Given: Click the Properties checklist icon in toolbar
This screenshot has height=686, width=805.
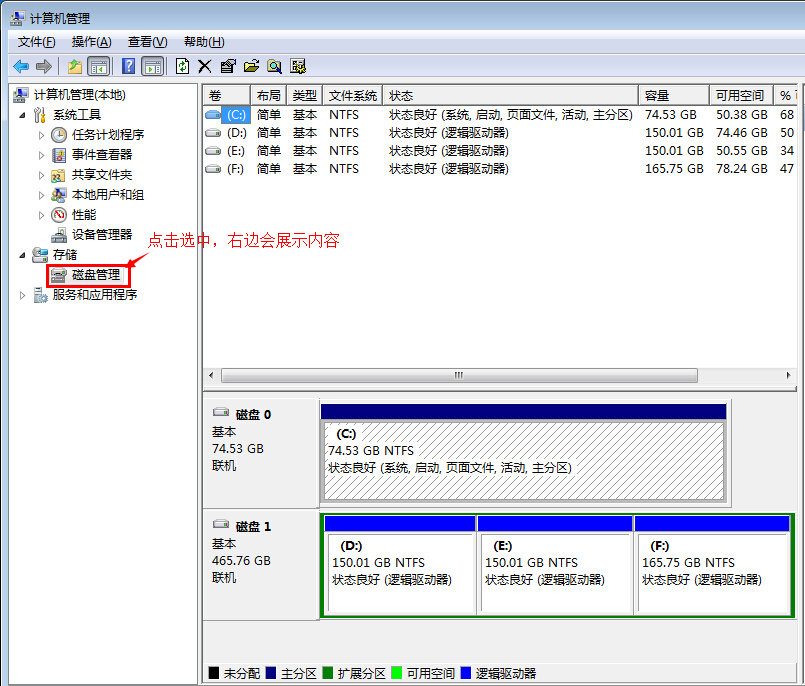Looking at the screenshot, I should tap(228, 66).
